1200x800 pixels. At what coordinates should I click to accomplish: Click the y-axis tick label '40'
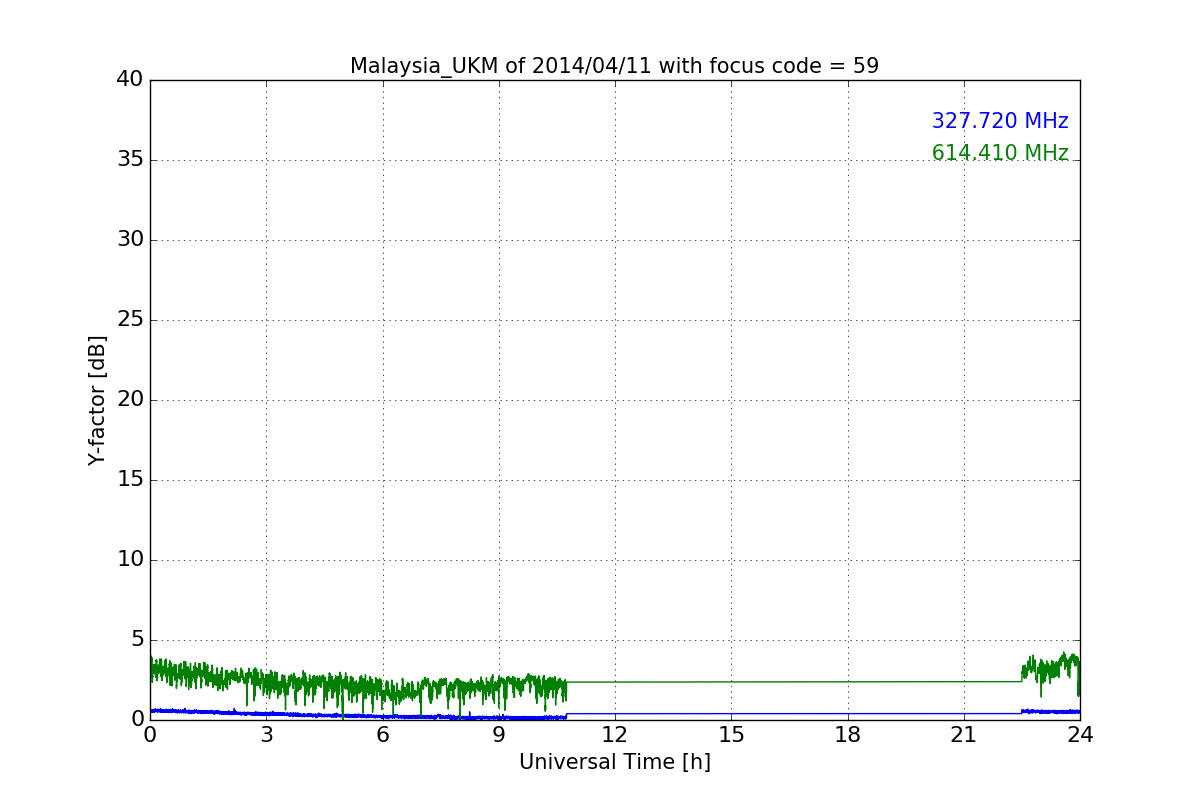point(130,79)
